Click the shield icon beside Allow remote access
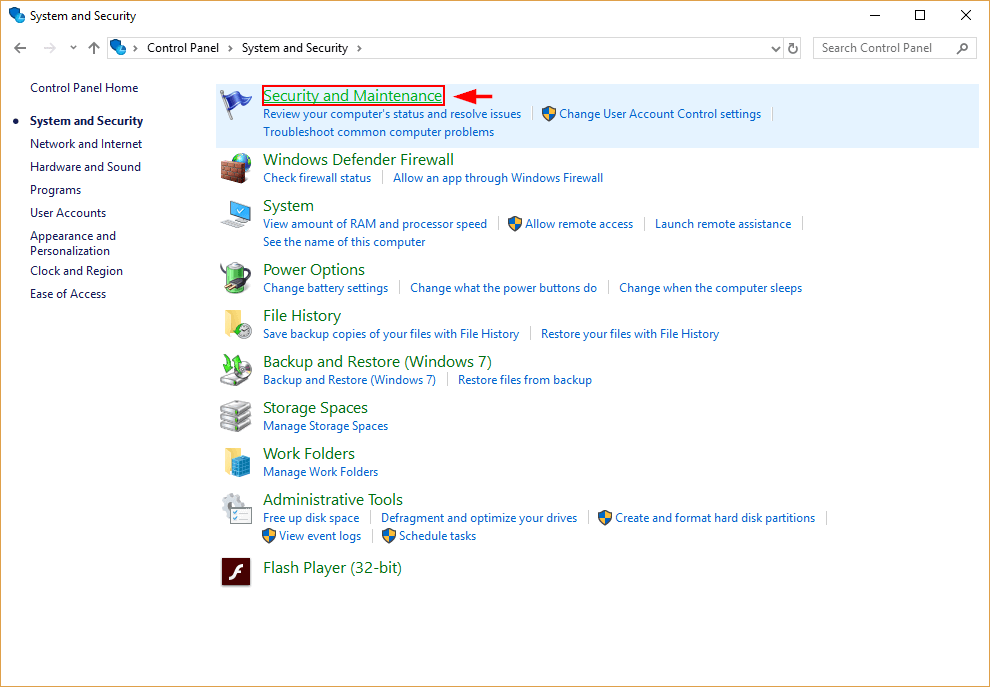The height and width of the screenshot is (687, 990). click(x=515, y=224)
